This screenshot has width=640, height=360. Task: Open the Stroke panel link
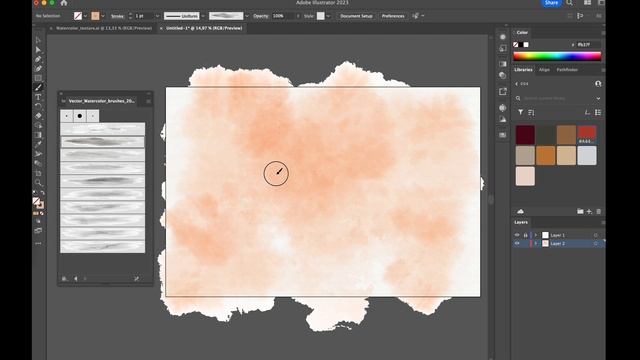tap(117, 16)
